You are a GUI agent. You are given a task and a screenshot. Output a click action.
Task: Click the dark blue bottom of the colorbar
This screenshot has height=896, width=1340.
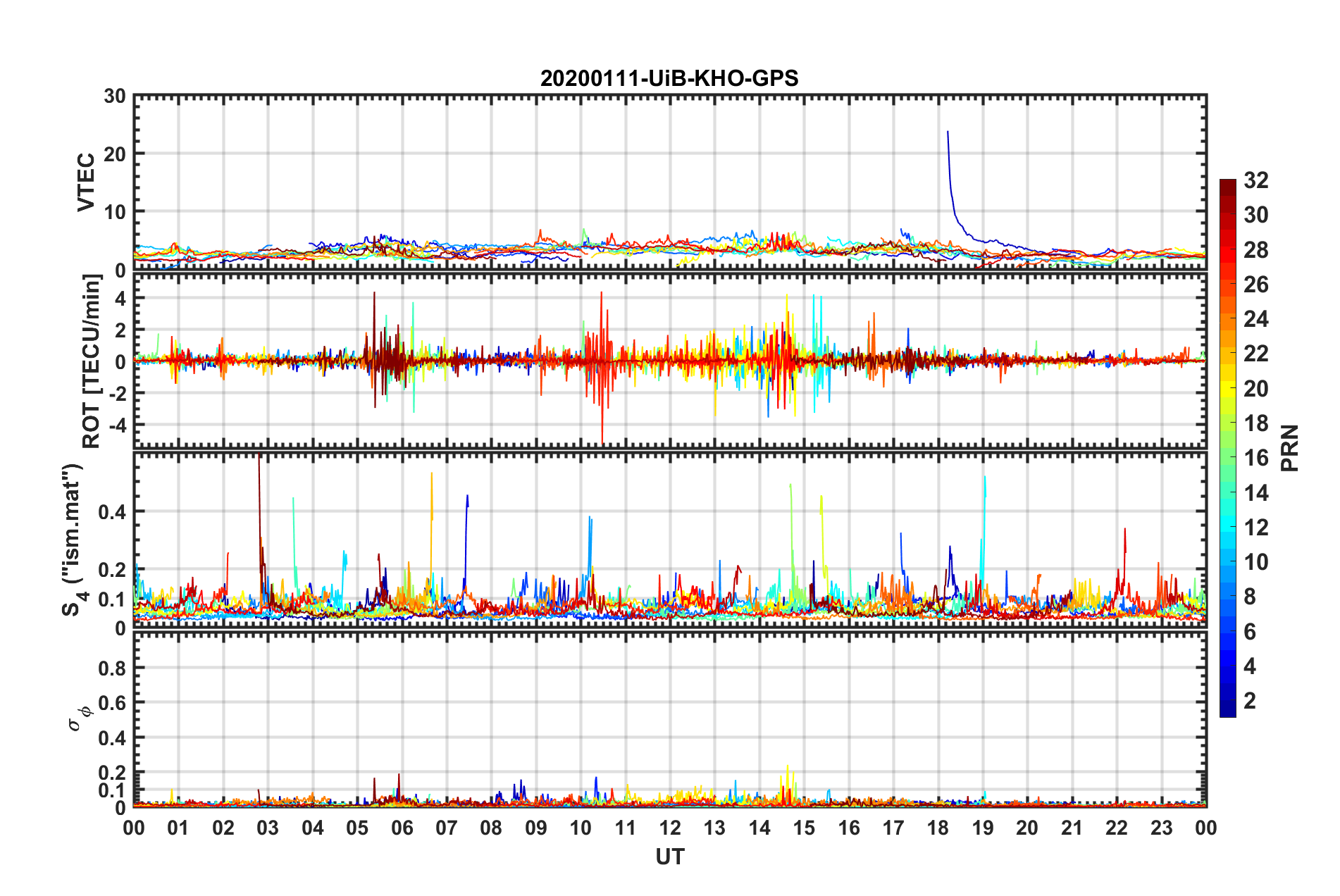point(1228,711)
